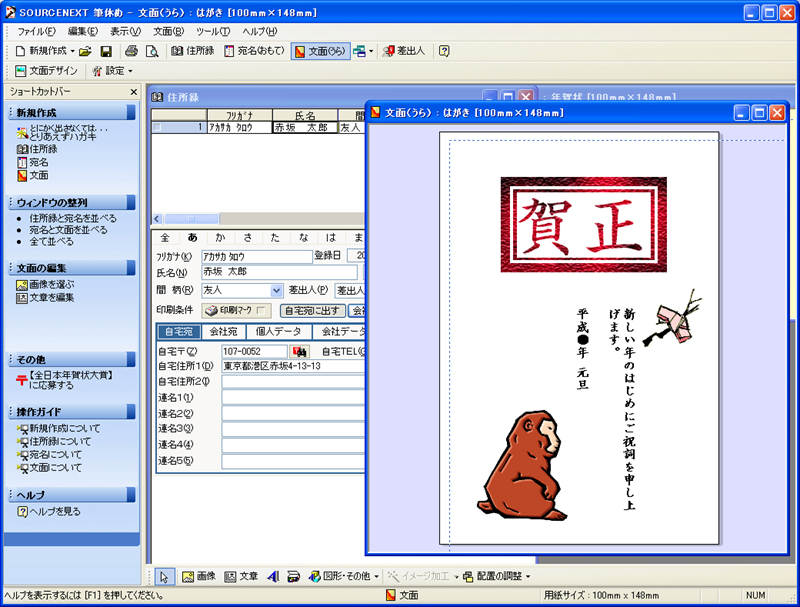Open the 間柄 relationship dropdown
Image resolution: width=800 pixels, height=607 pixels.
(x=277, y=290)
